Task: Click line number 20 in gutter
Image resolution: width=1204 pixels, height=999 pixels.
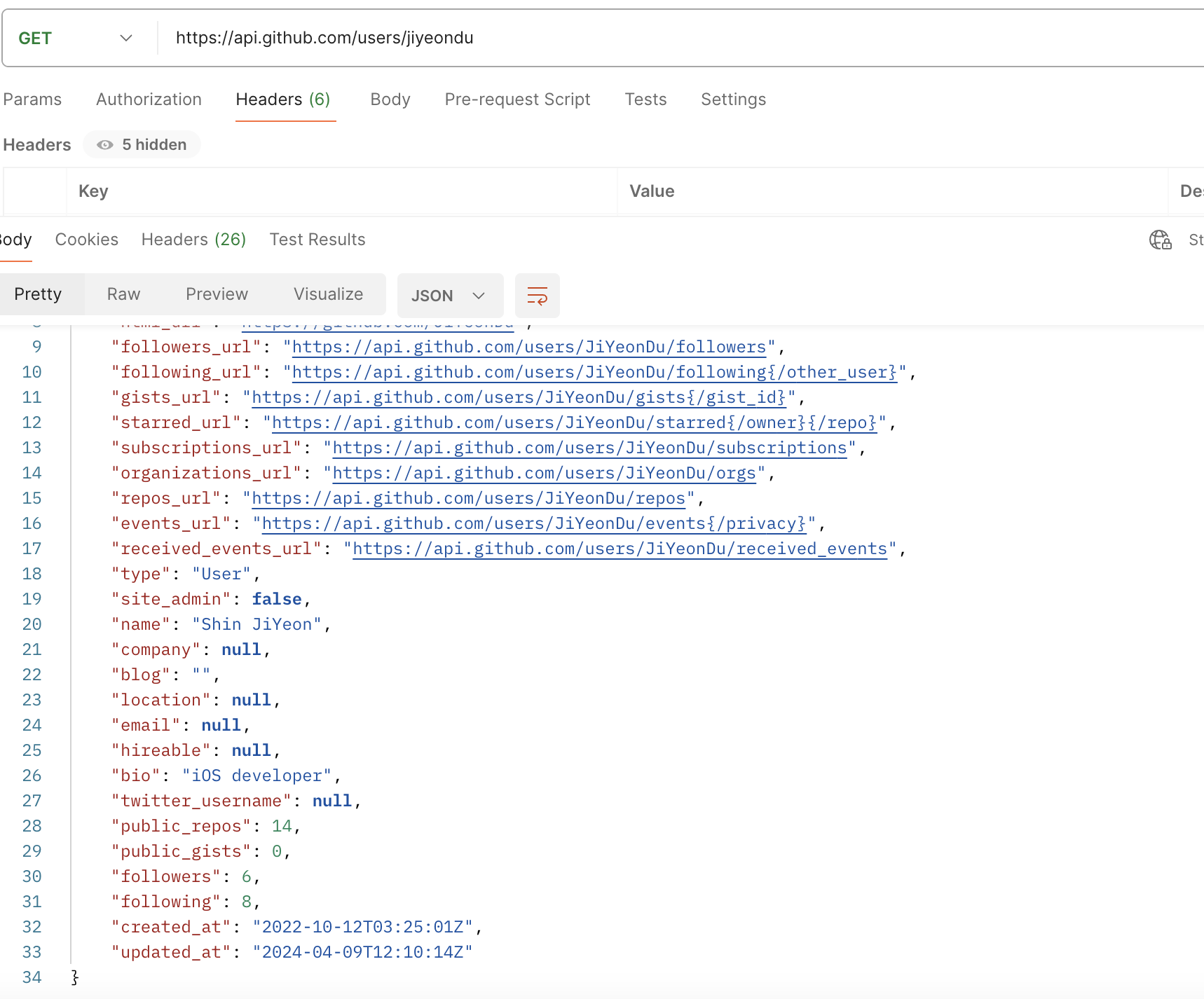Action: [x=32, y=624]
